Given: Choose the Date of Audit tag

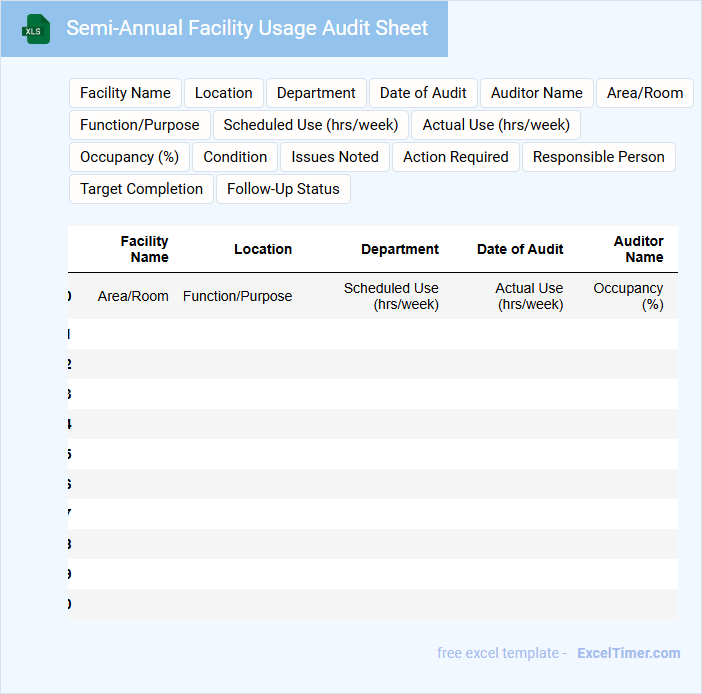Looking at the screenshot, I should pyautogui.click(x=423, y=93).
